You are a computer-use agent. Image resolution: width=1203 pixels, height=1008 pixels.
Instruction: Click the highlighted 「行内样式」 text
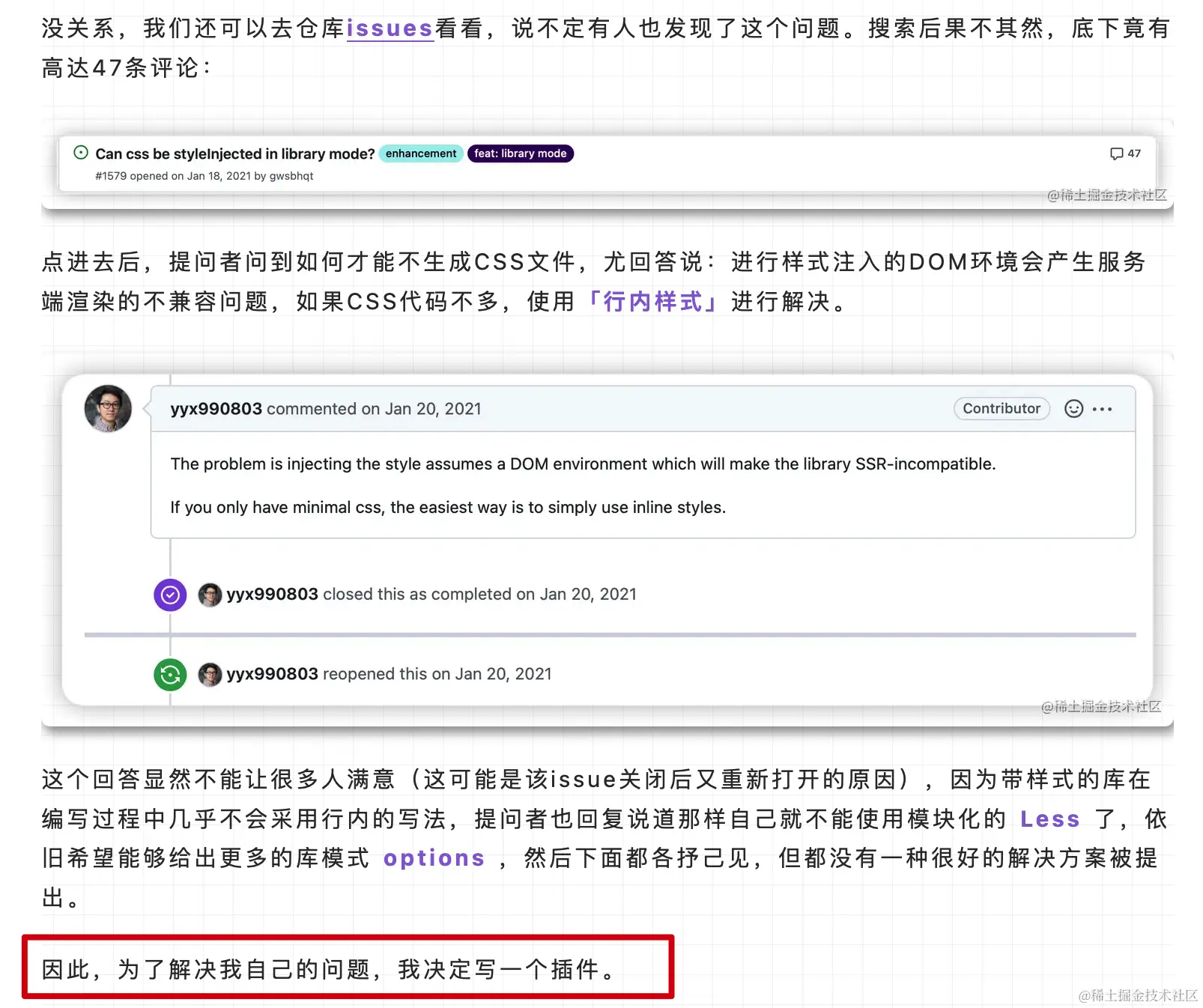(653, 301)
